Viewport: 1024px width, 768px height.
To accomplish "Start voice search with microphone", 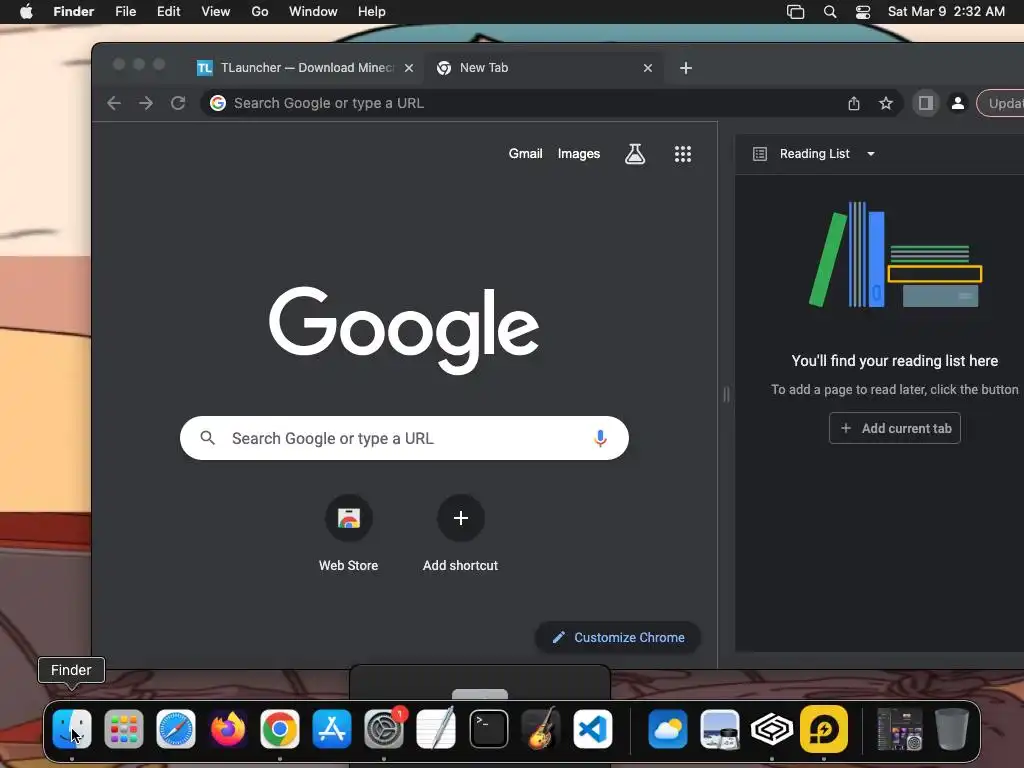I will (600, 438).
